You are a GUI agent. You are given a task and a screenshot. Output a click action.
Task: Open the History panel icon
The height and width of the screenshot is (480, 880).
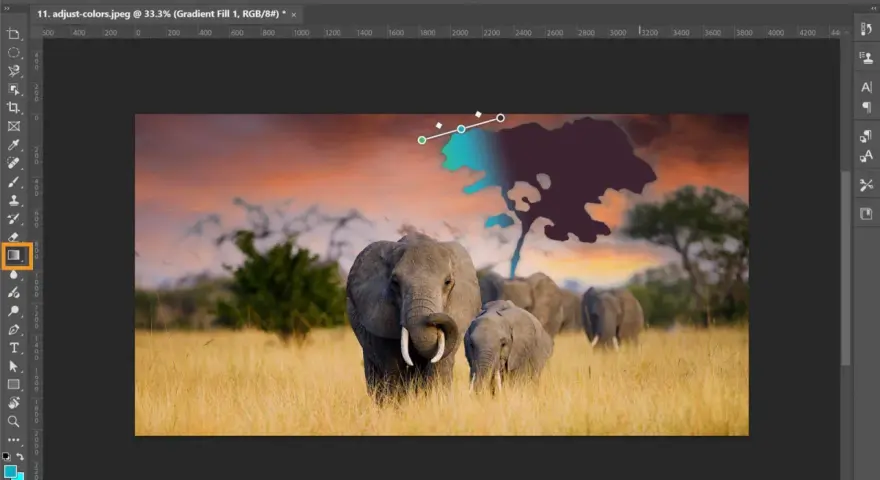click(866, 29)
